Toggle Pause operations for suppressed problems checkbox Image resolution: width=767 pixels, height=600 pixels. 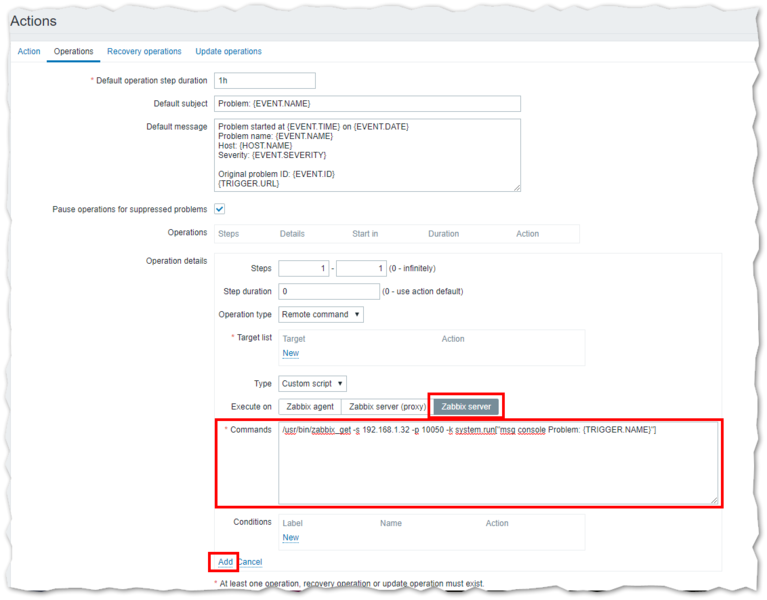tap(220, 209)
